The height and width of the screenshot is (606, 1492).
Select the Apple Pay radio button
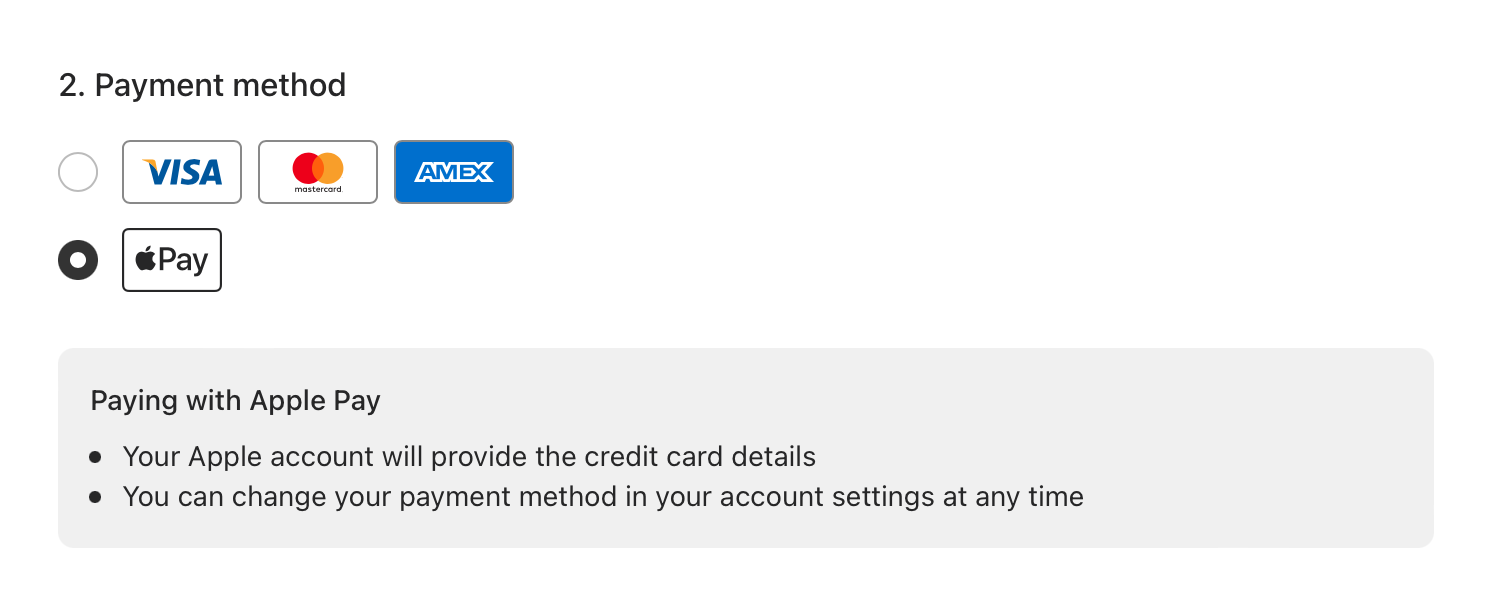pyautogui.click(x=78, y=260)
